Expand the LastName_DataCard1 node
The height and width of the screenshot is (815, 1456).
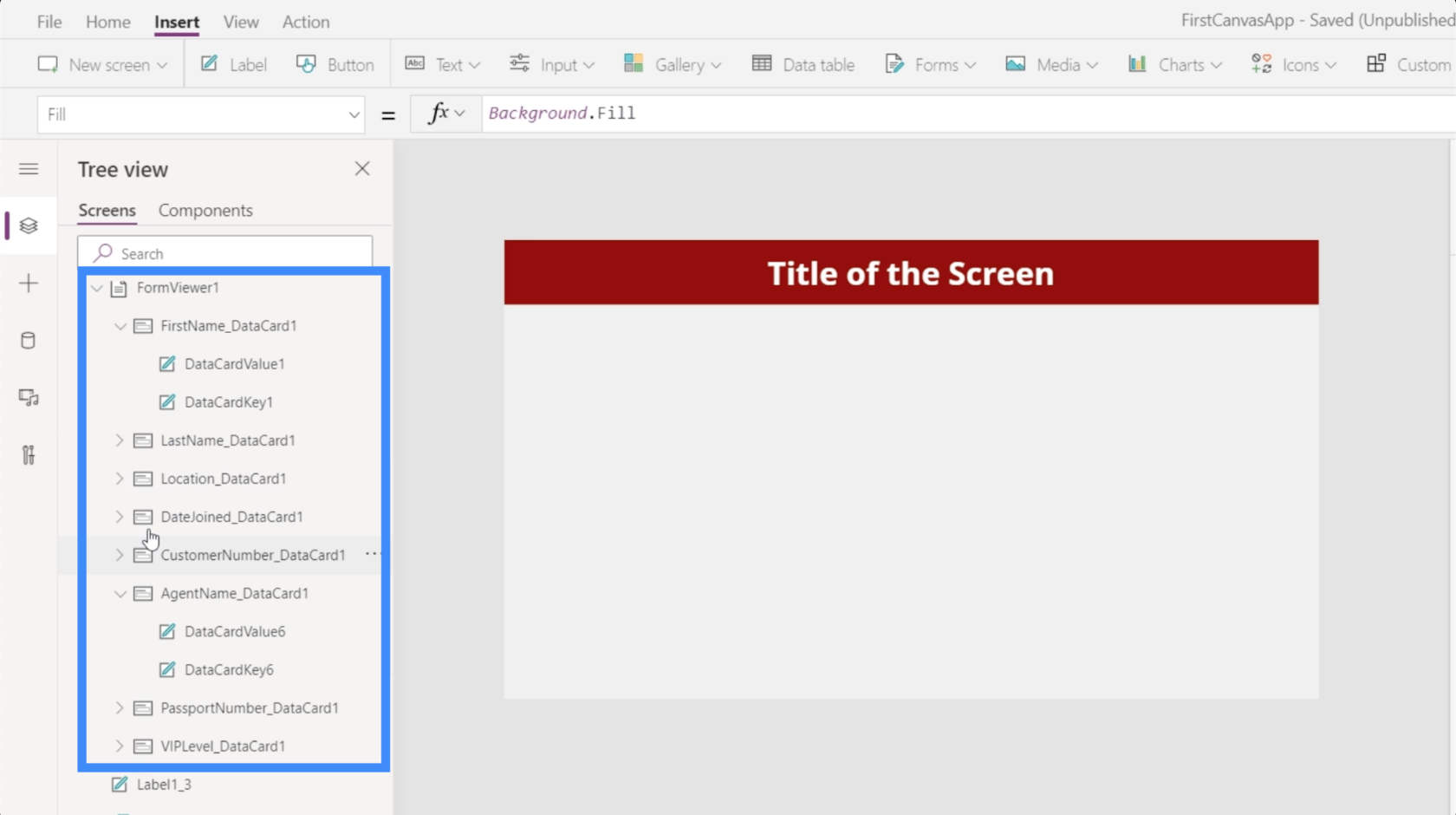click(x=120, y=440)
